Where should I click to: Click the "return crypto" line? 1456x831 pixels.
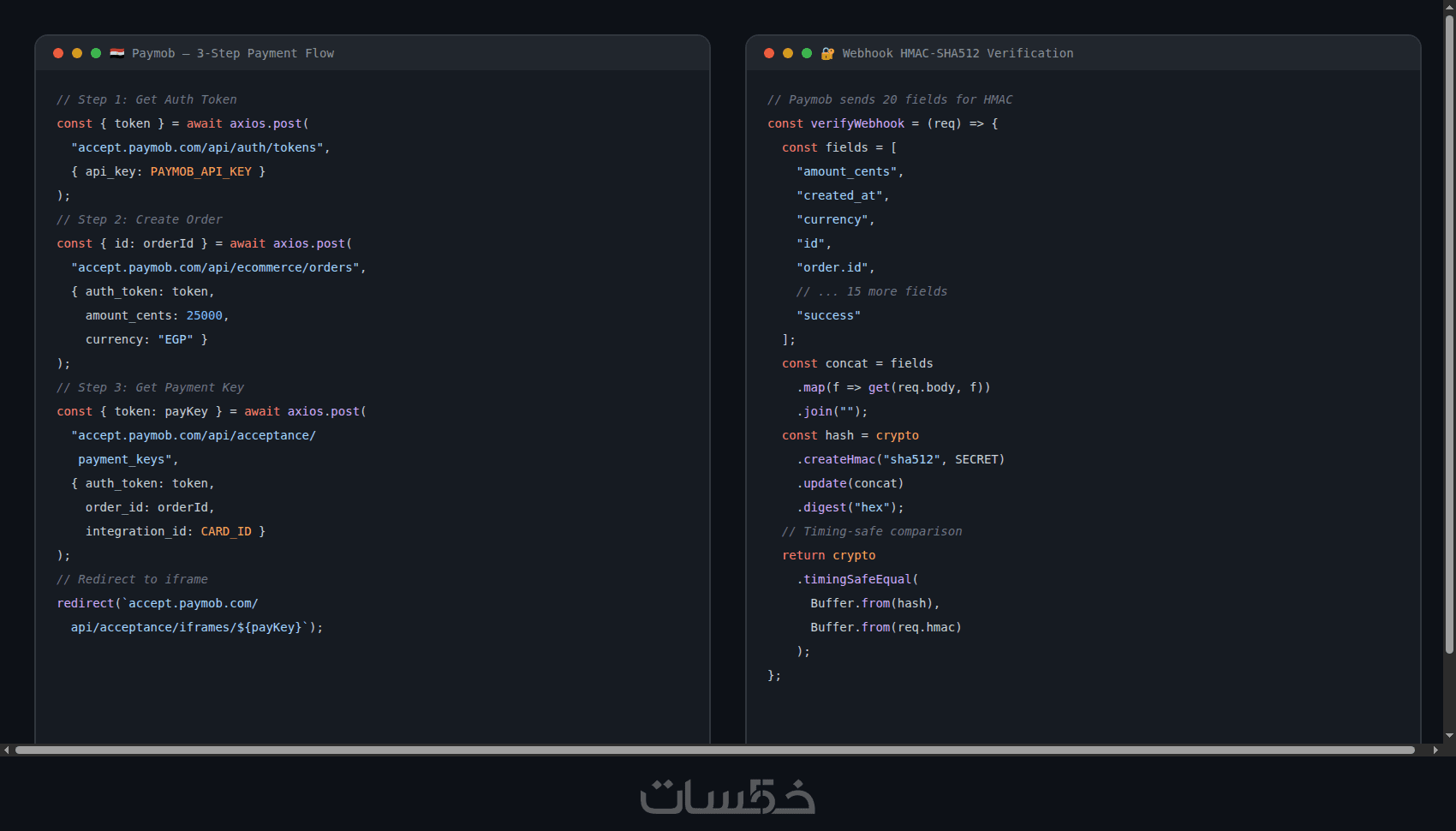(x=829, y=555)
